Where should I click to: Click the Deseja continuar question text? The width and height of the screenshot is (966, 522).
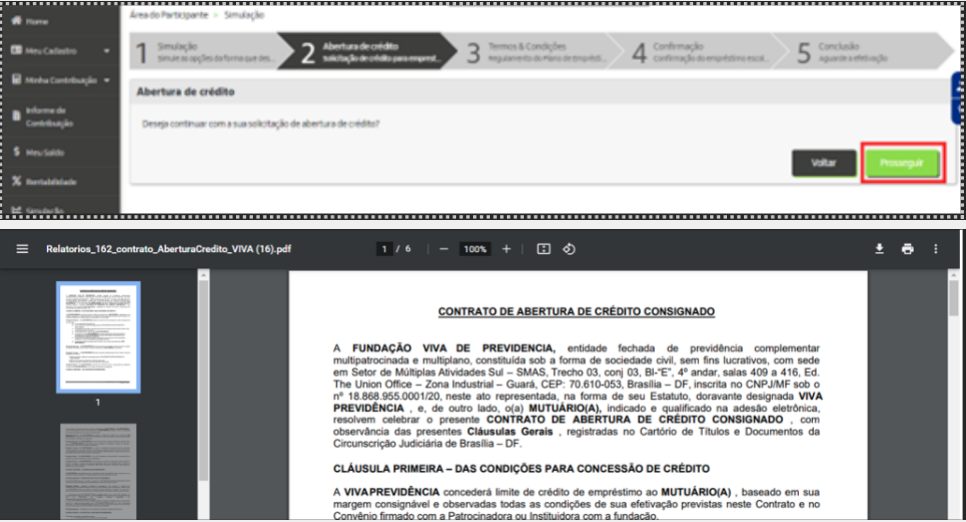[261, 124]
